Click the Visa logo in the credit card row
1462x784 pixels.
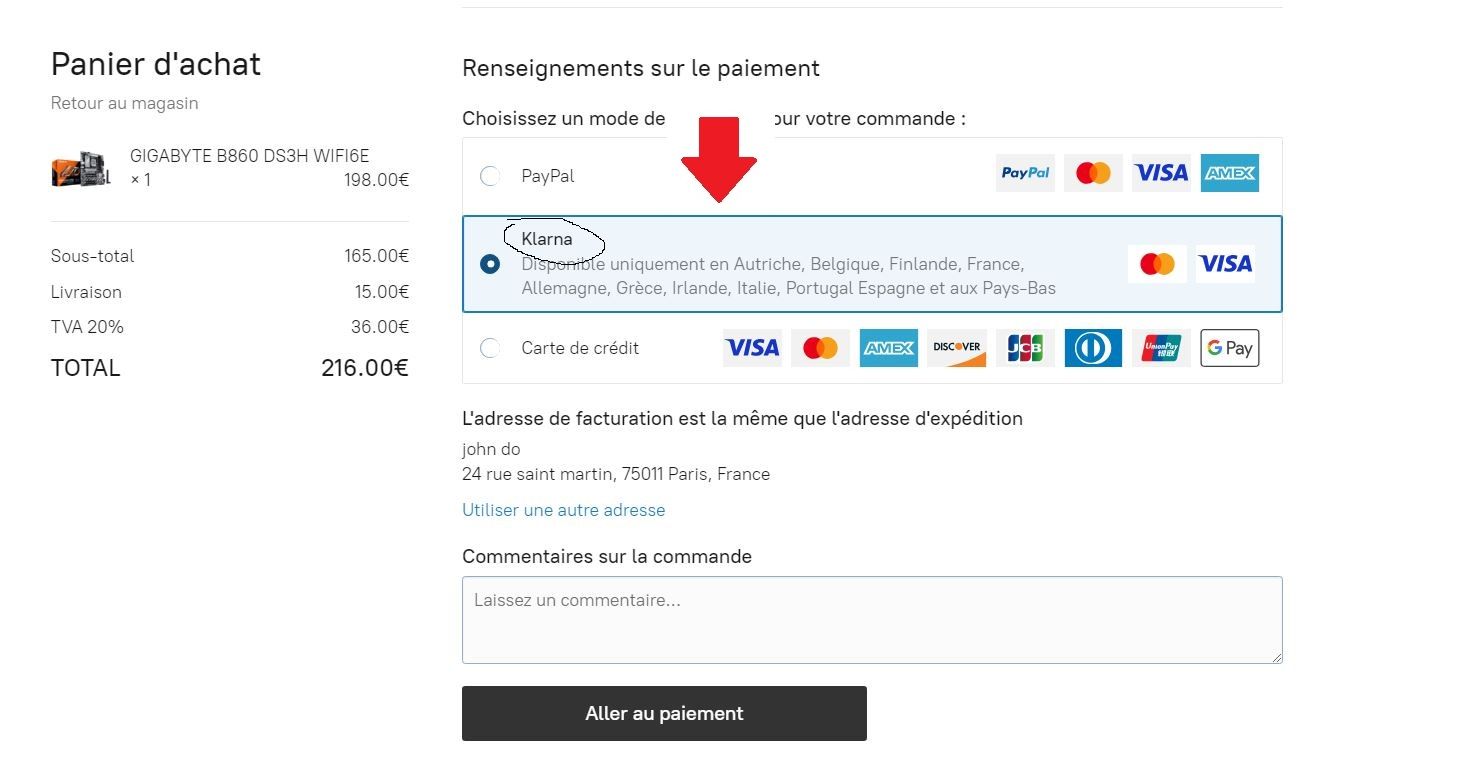[752, 348]
